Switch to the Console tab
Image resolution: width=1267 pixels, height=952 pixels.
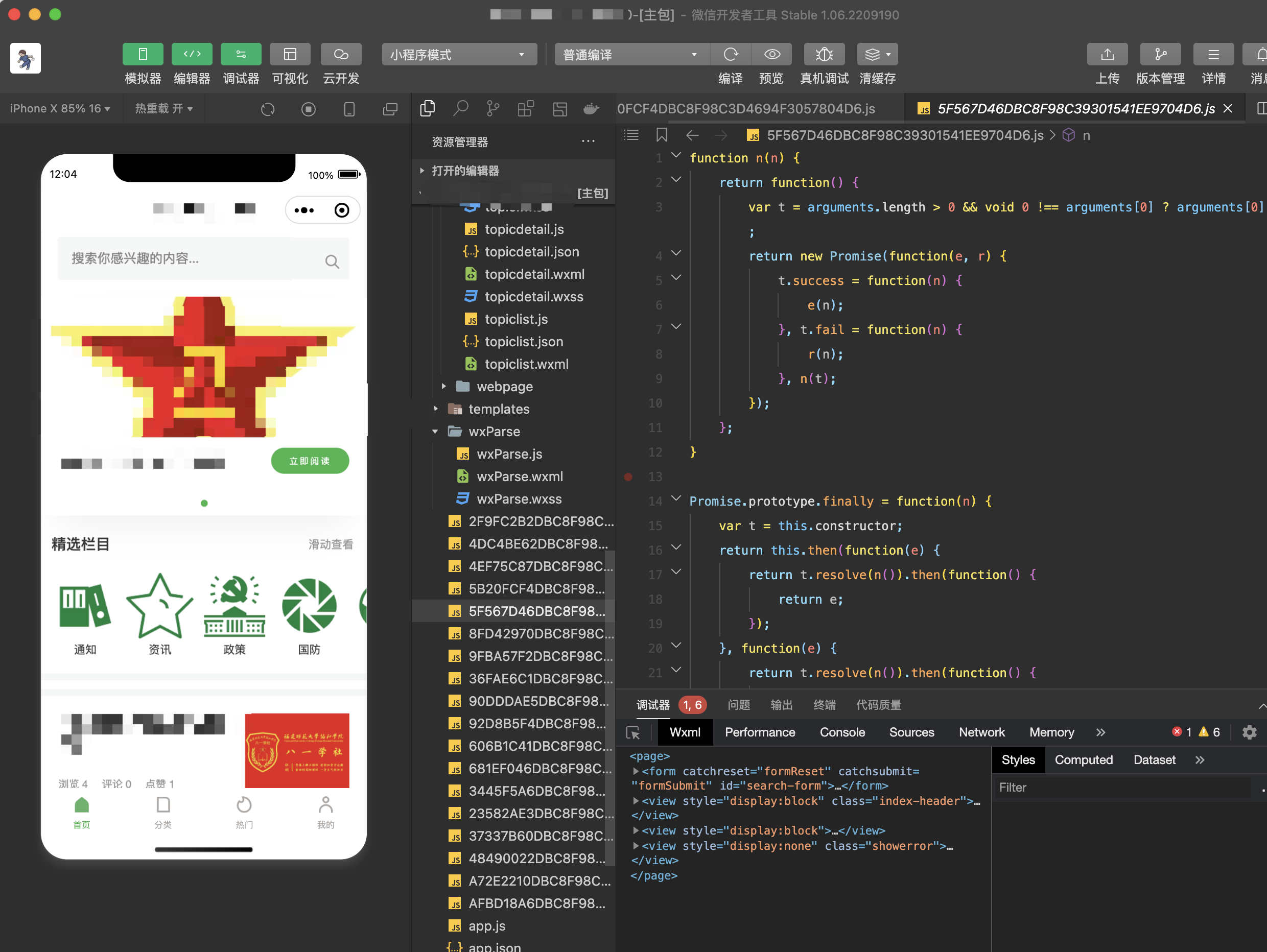pos(841,732)
